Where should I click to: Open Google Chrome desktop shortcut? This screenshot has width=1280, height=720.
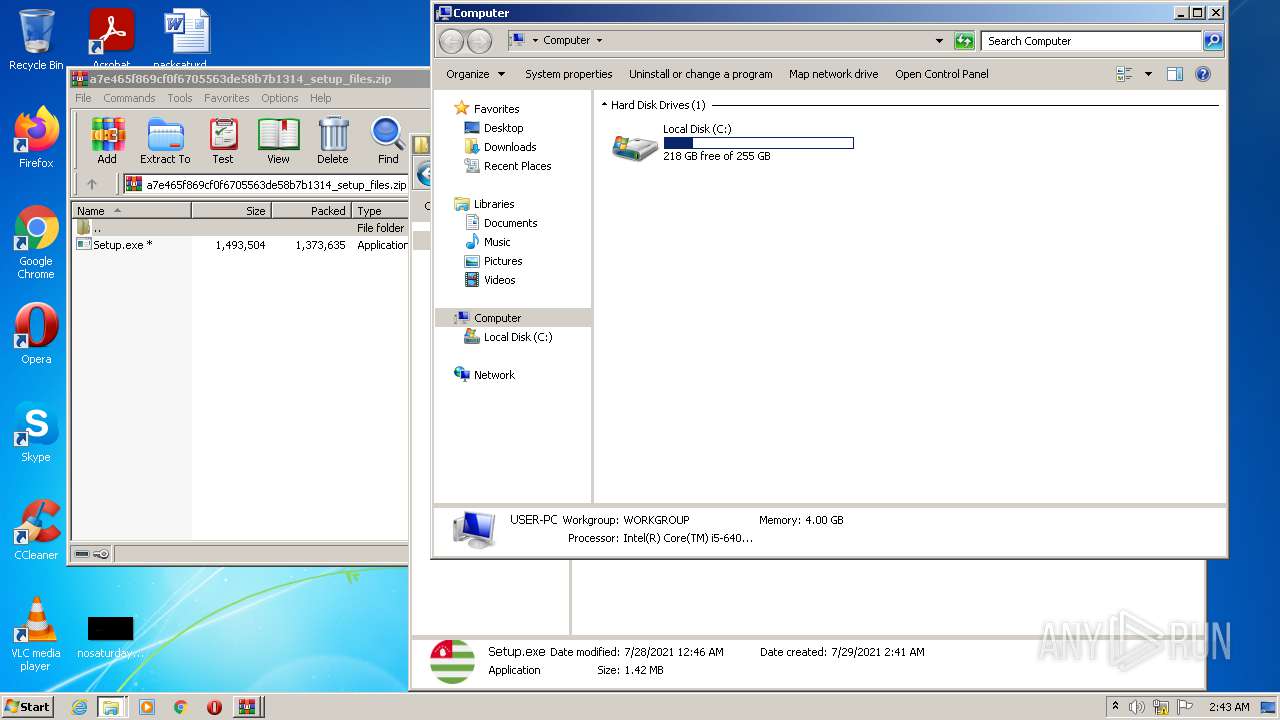[36, 243]
